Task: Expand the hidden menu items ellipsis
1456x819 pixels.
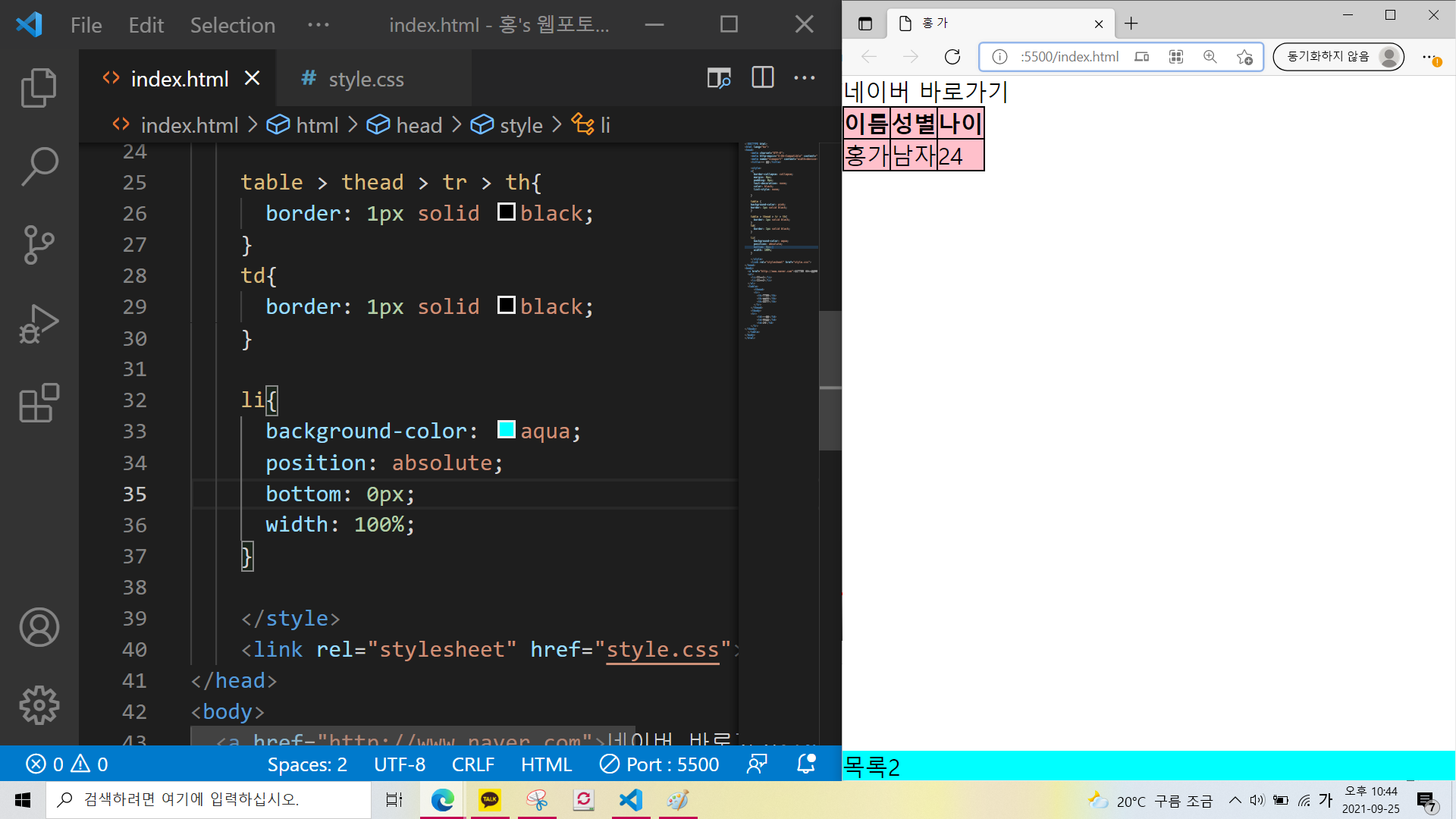Action: tap(318, 25)
